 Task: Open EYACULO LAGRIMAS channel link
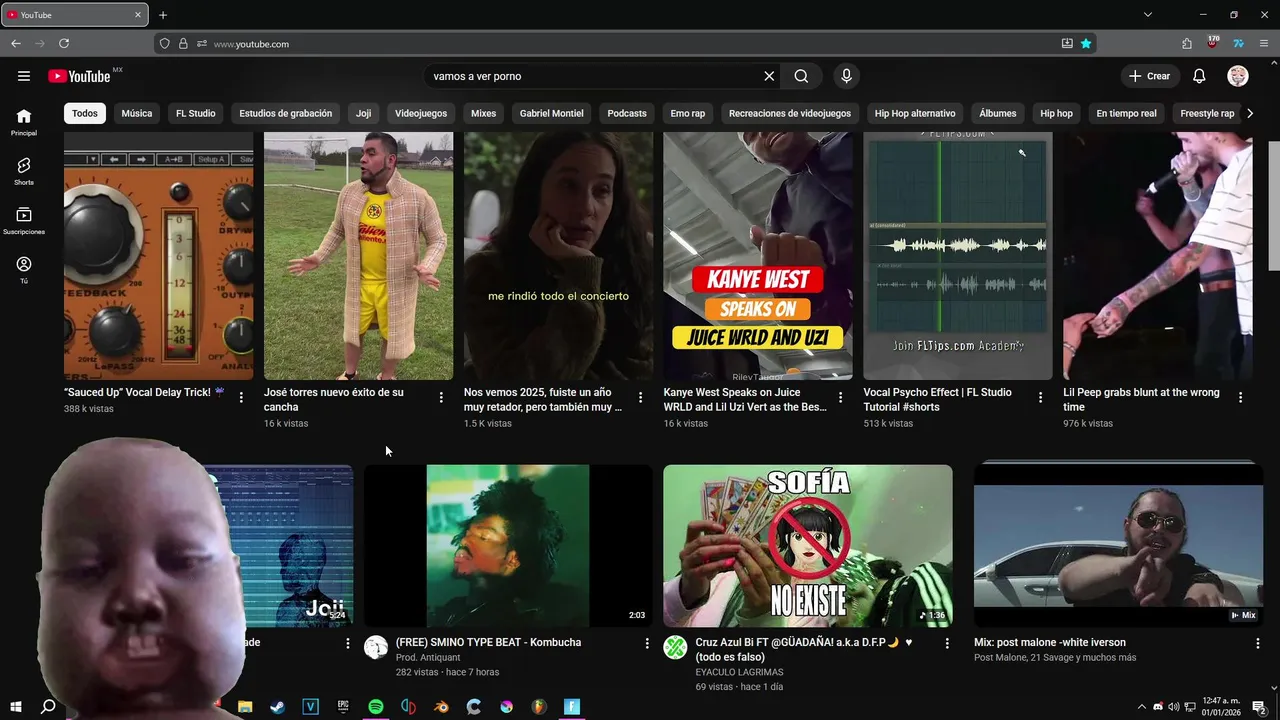(740, 673)
